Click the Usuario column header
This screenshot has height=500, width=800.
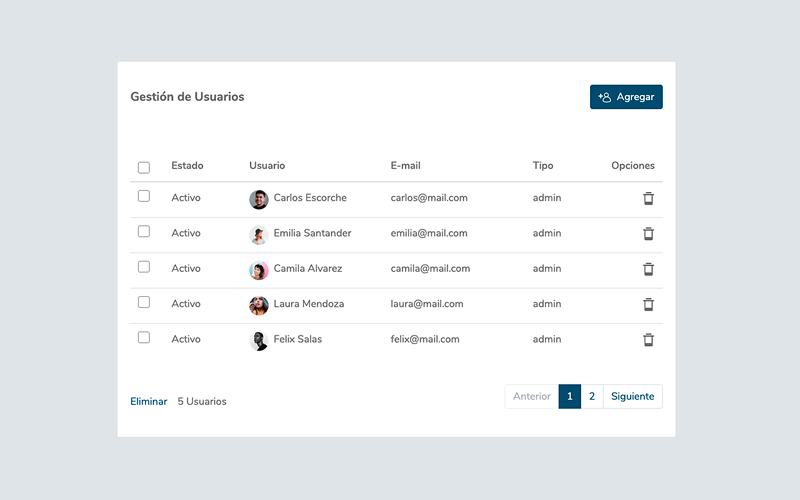point(267,166)
